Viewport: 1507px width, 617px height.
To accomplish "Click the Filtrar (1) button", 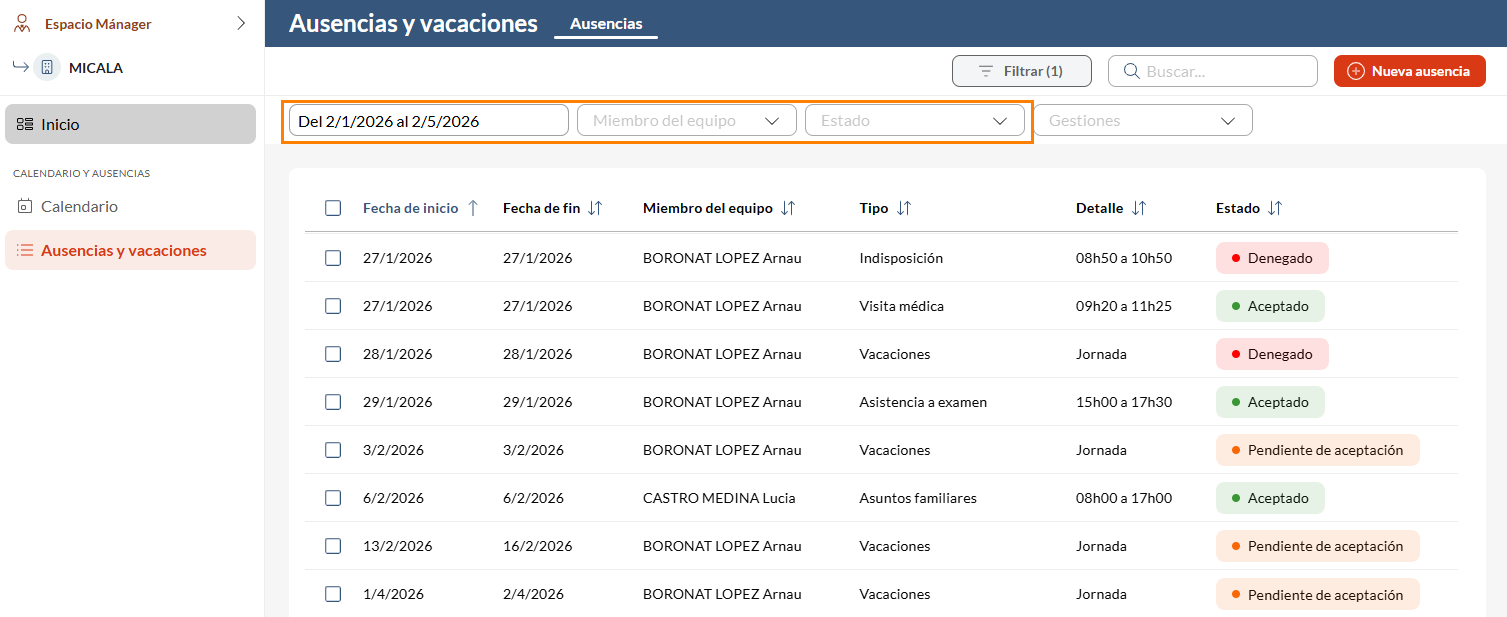I will [1020, 71].
